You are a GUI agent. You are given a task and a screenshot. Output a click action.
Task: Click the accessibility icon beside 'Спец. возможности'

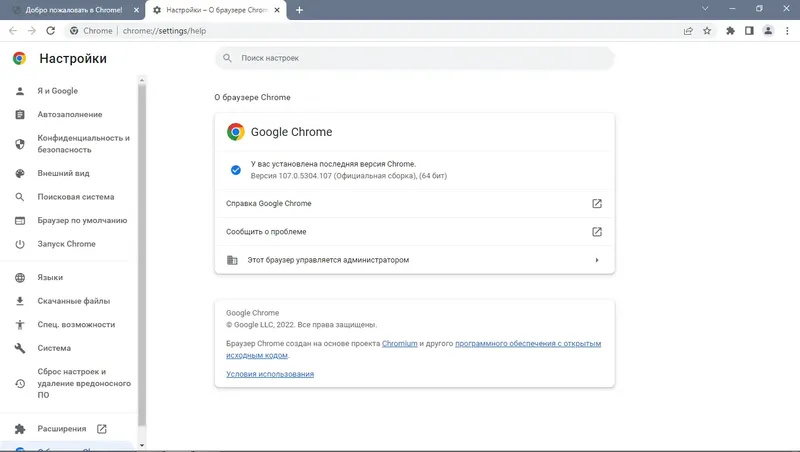coord(20,324)
